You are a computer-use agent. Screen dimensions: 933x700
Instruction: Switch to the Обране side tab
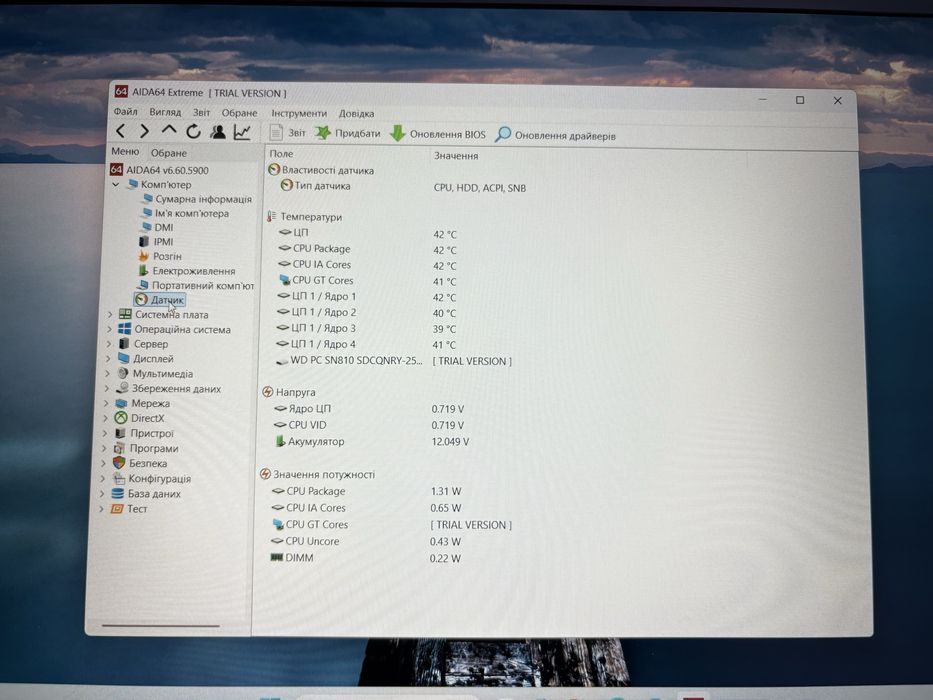pyautogui.click(x=168, y=153)
